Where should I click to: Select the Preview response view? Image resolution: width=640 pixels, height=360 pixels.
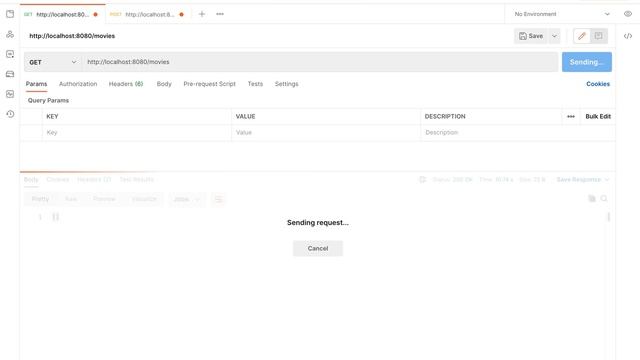pos(104,199)
